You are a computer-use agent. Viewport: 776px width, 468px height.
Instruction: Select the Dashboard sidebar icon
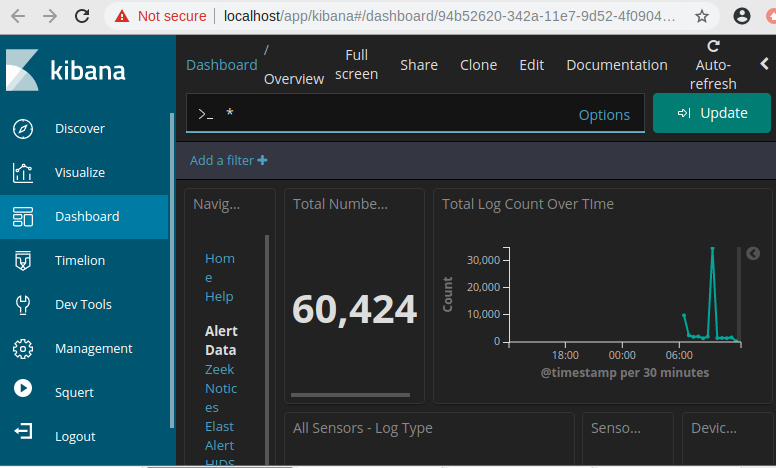pos(23,217)
